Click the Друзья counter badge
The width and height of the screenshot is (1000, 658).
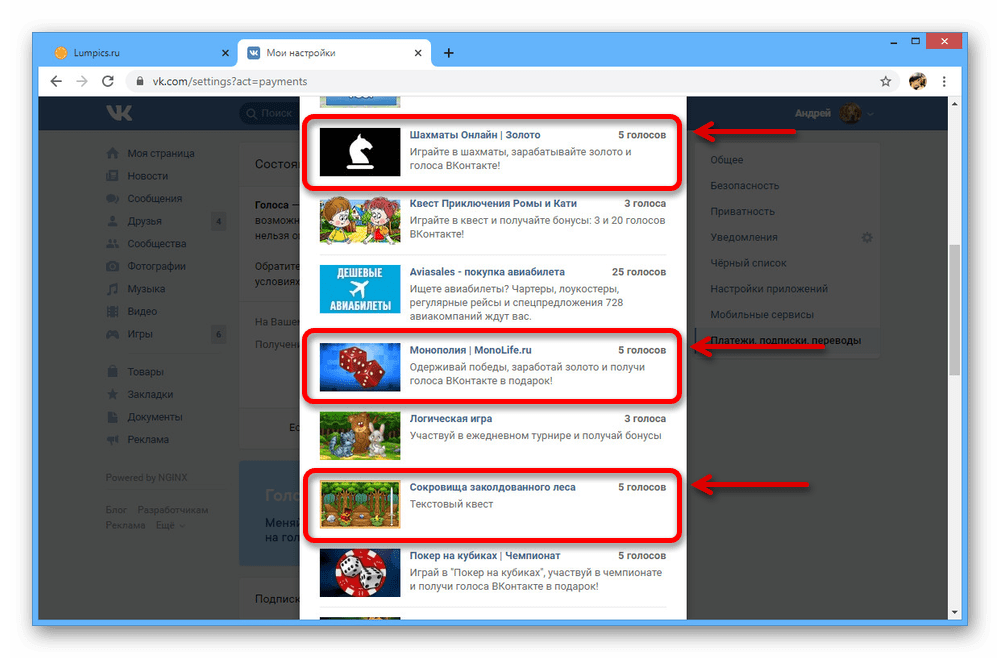point(219,221)
